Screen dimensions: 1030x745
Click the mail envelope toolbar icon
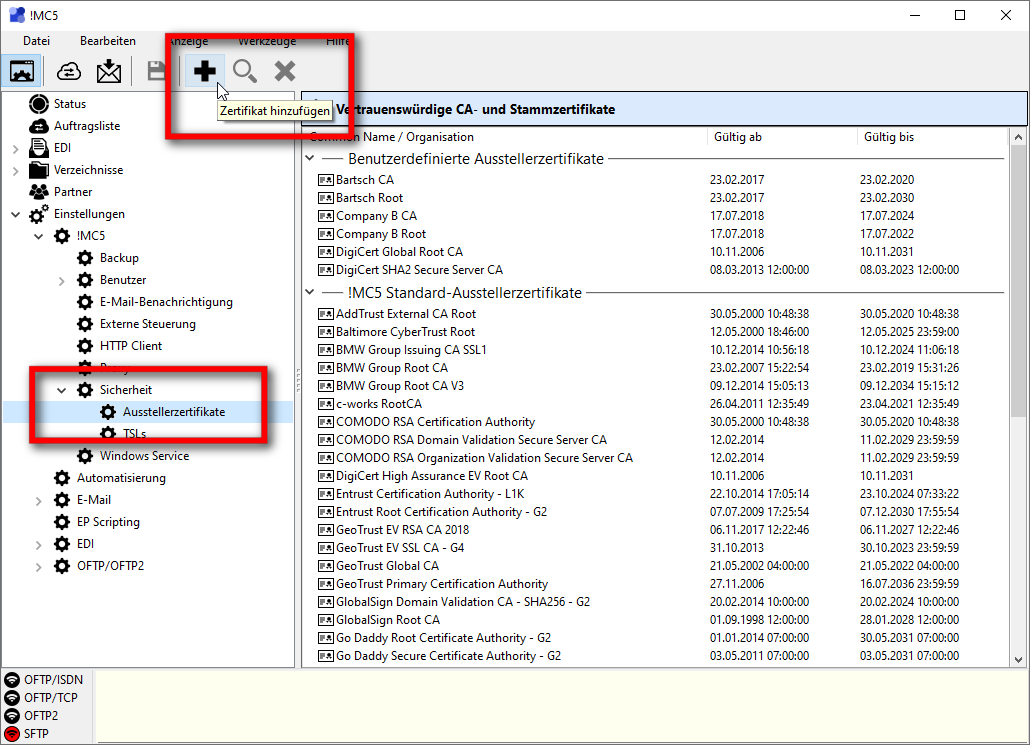click(x=108, y=71)
